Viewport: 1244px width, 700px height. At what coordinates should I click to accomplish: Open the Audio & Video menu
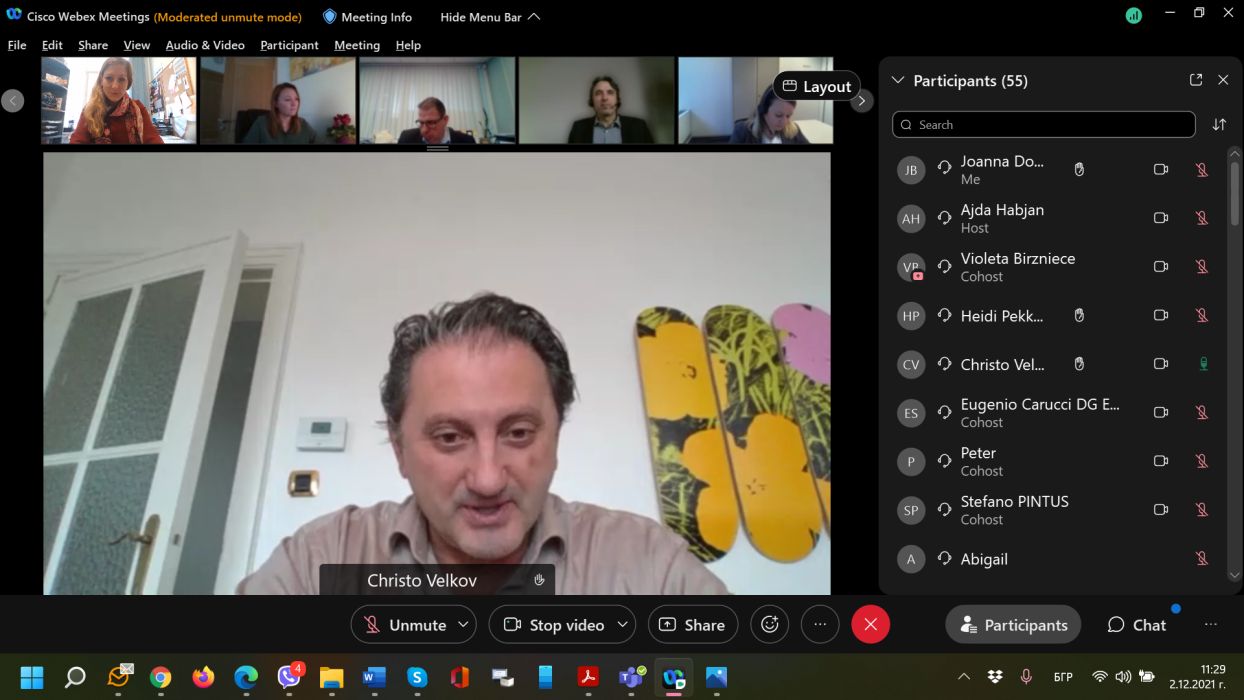(x=204, y=45)
